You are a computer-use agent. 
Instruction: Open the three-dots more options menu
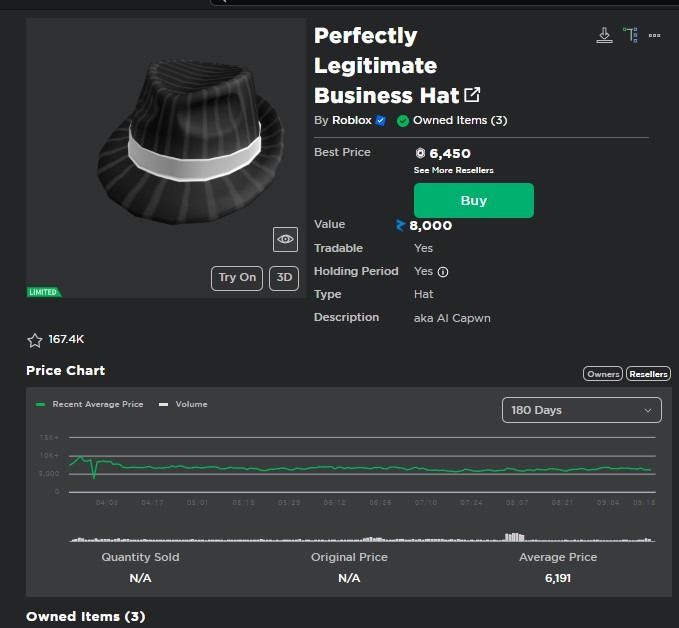[x=654, y=36]
